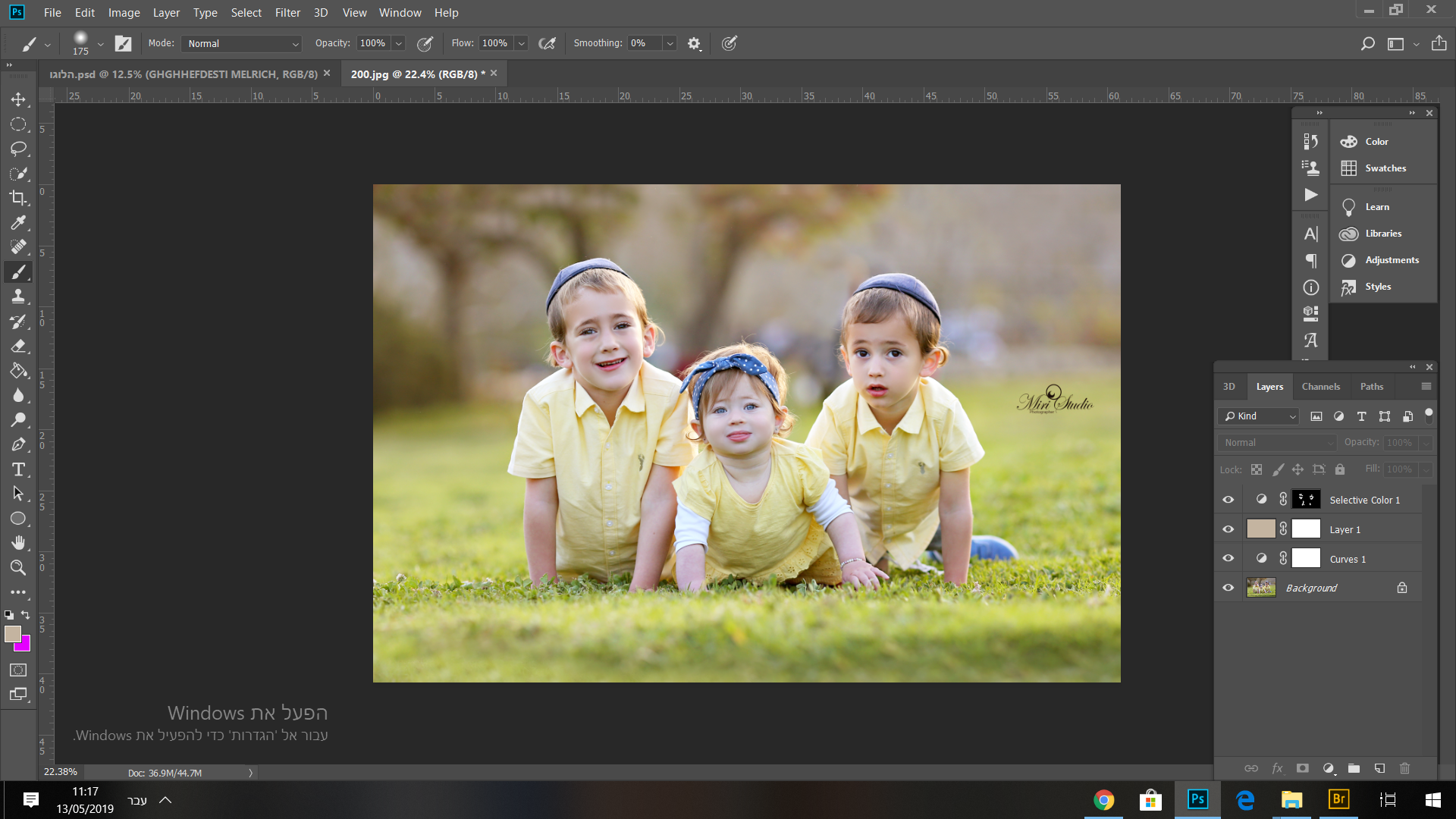
Task: Open the Adjustments panel
Action: pos(1392,260)
